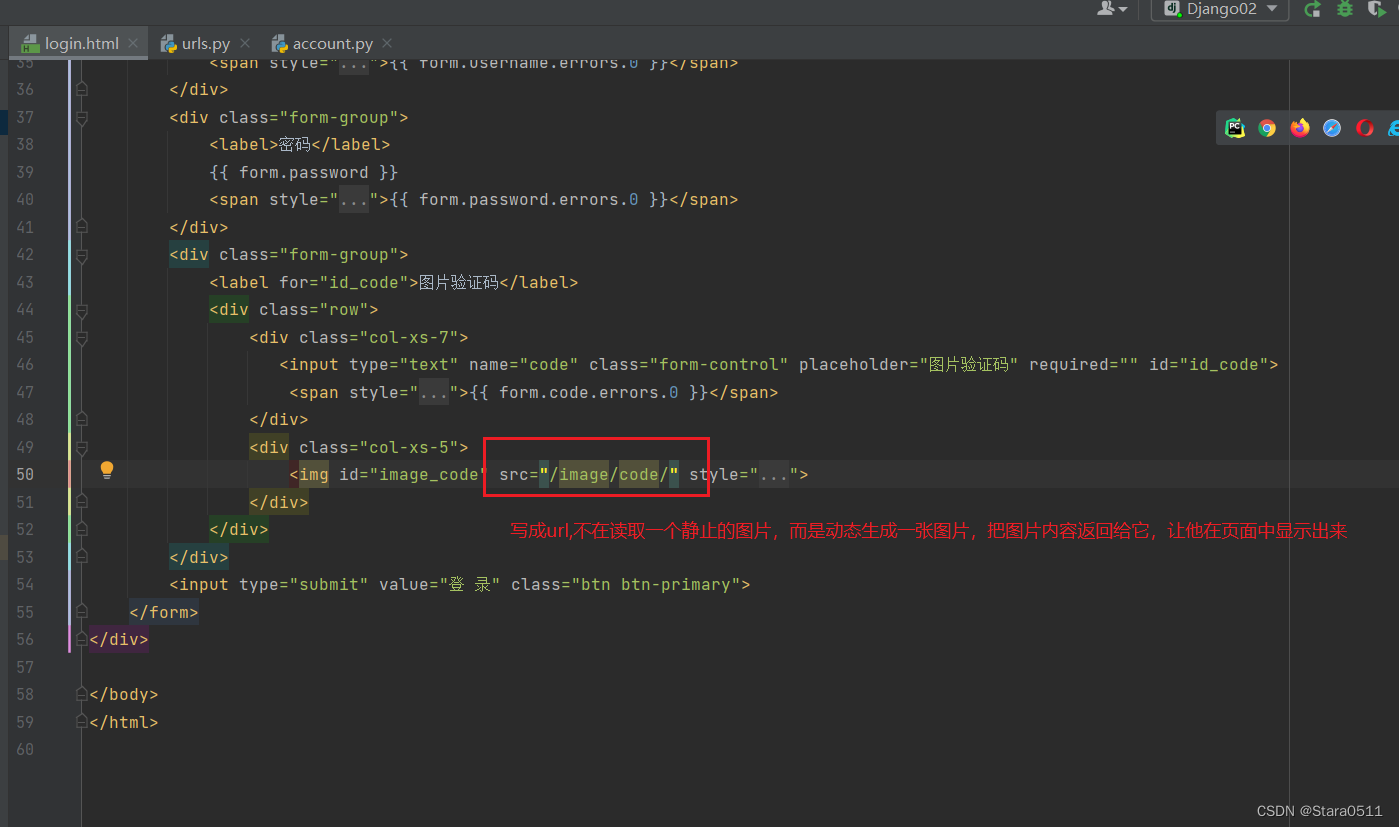Click the for="id_code" attribute

pos(345,282)
